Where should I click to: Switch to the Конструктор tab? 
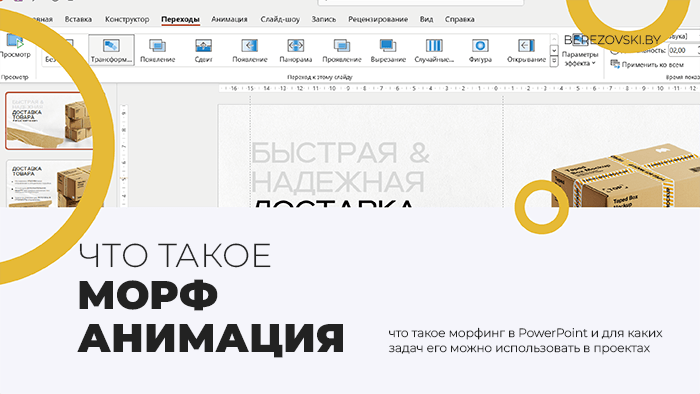point(127,19)
